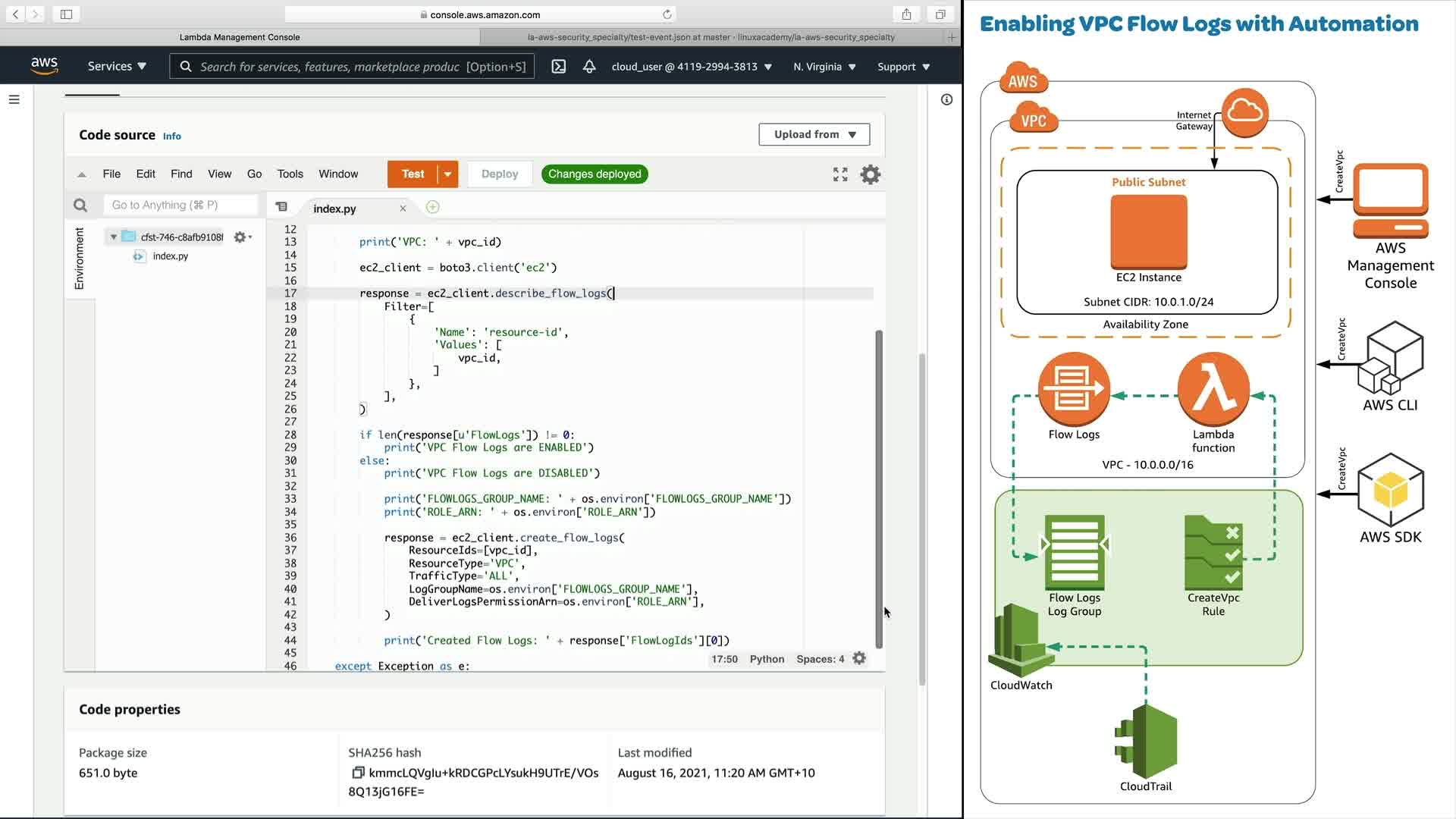The height and width of the screenshot is (819, 1456).
Task: Open new editor tab plus icon
Action: pos(432,207)
